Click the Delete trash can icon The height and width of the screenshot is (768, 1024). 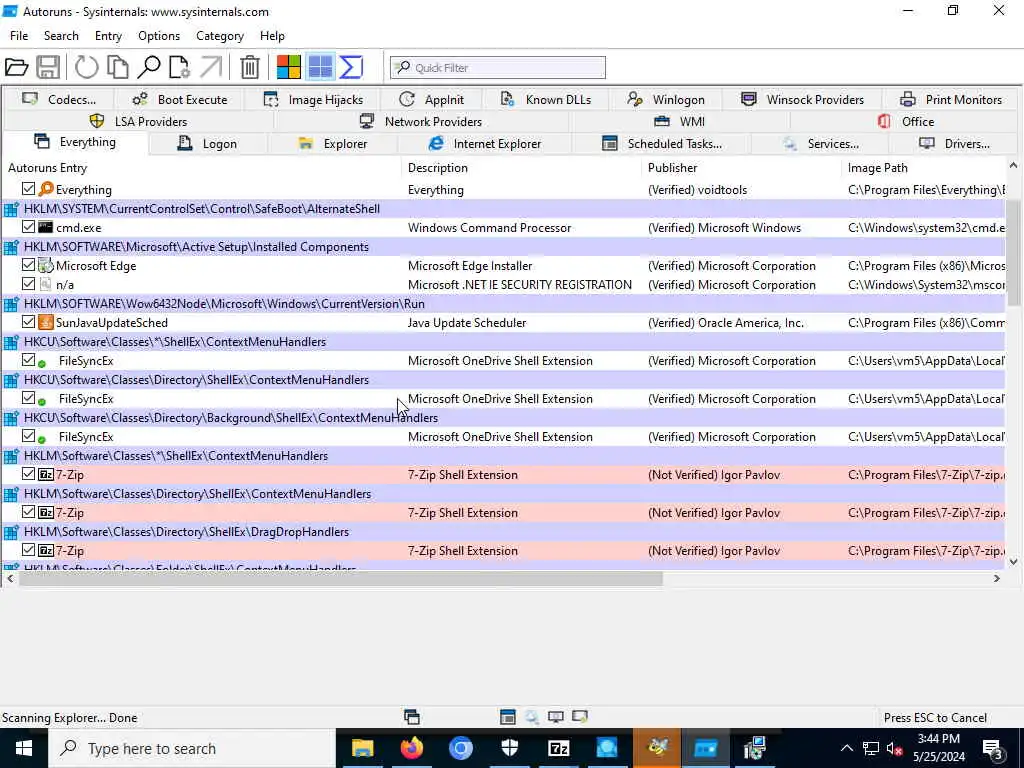pos(249,67)
